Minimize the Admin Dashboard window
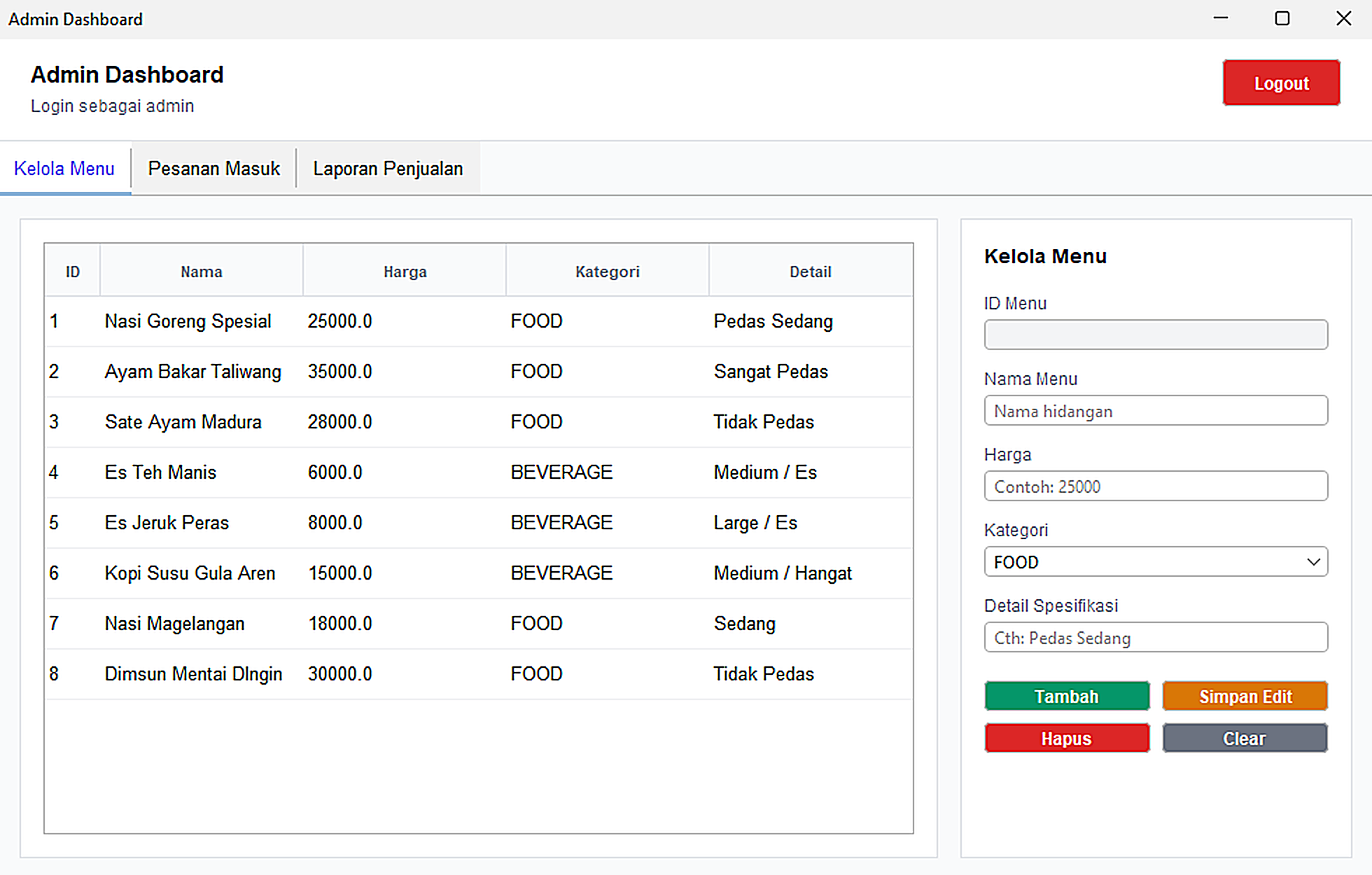 coord(1221,19)
